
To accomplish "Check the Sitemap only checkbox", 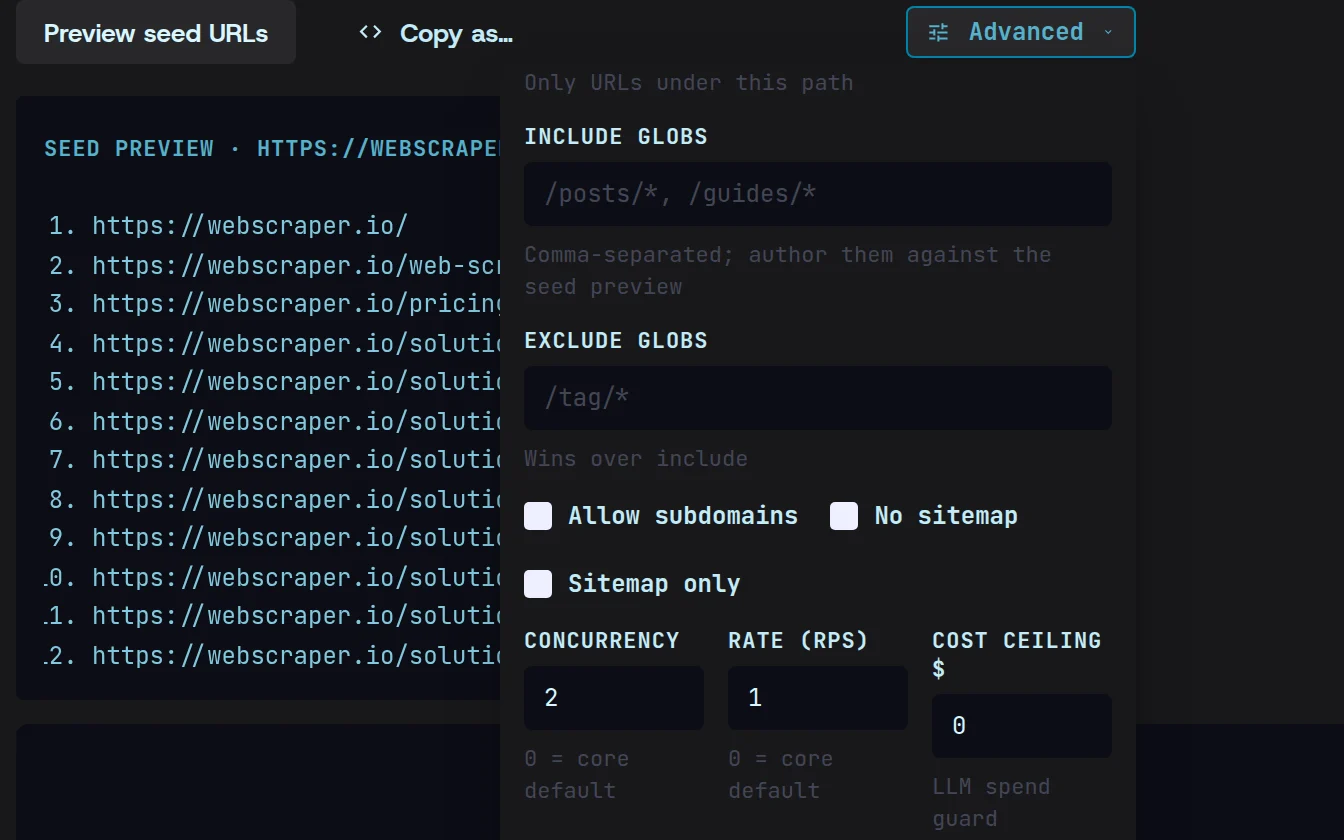I will 538,584.
